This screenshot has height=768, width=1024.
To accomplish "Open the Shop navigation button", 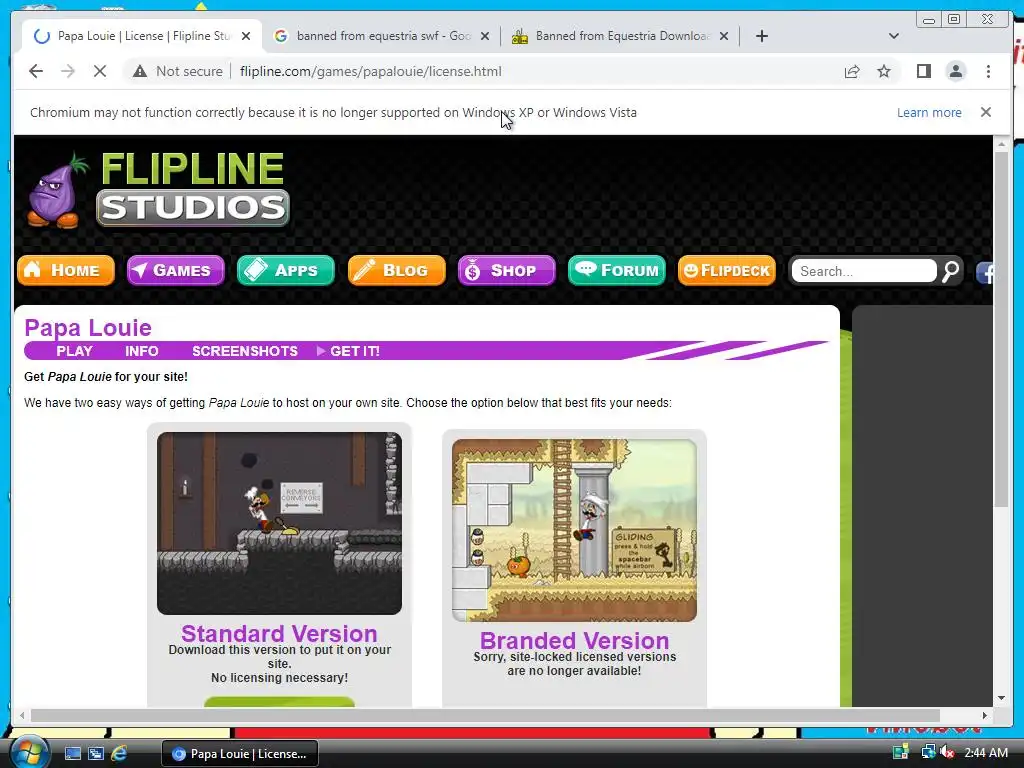I will click(x=507, y=270).
